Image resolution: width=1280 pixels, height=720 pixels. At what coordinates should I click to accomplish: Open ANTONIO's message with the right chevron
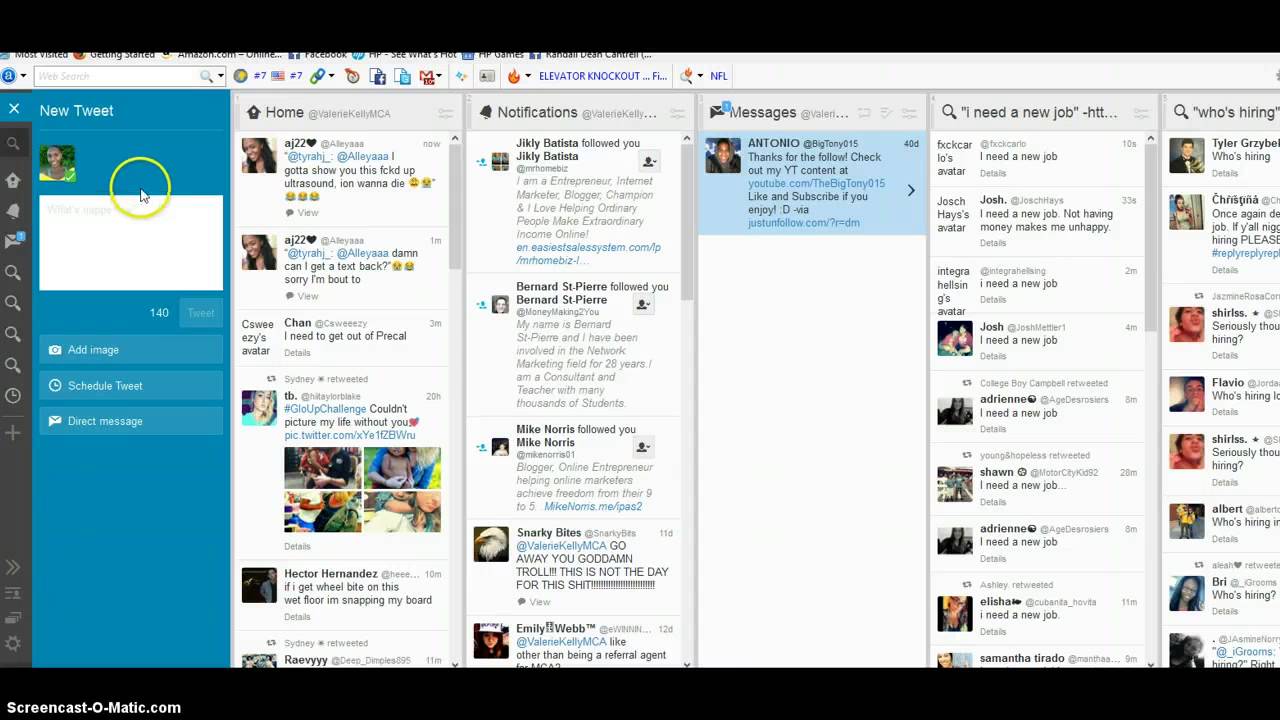point(910,190)
